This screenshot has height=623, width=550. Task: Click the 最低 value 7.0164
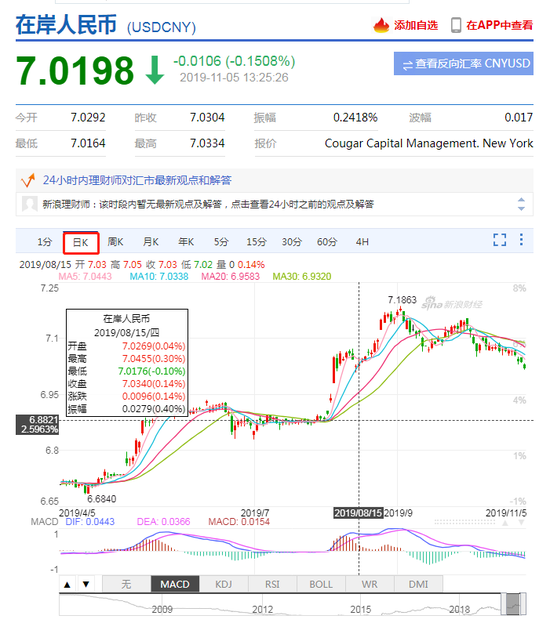pyautogui.click(x=88, y=143)
